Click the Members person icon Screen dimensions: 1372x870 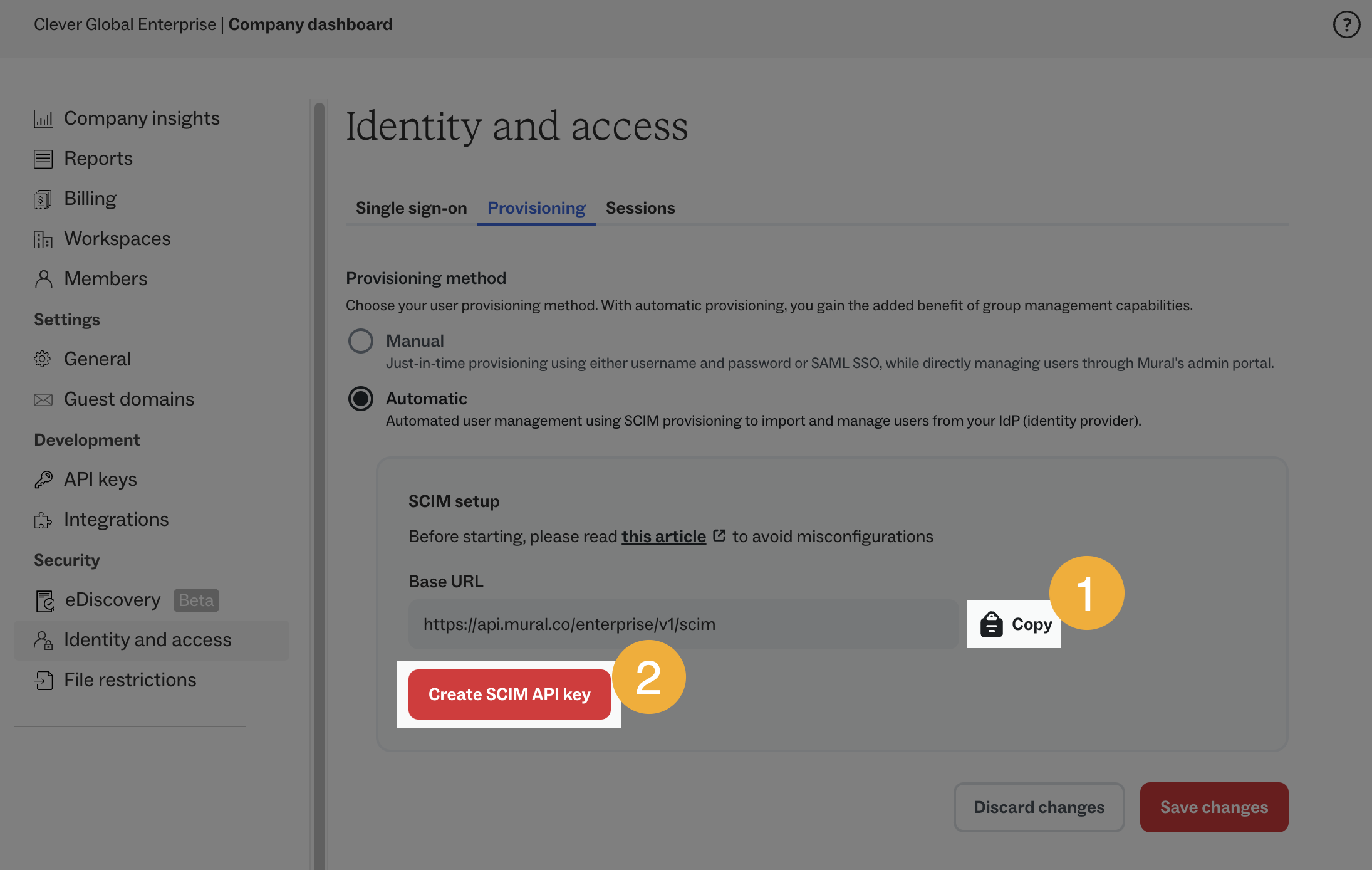pos(43,280)
